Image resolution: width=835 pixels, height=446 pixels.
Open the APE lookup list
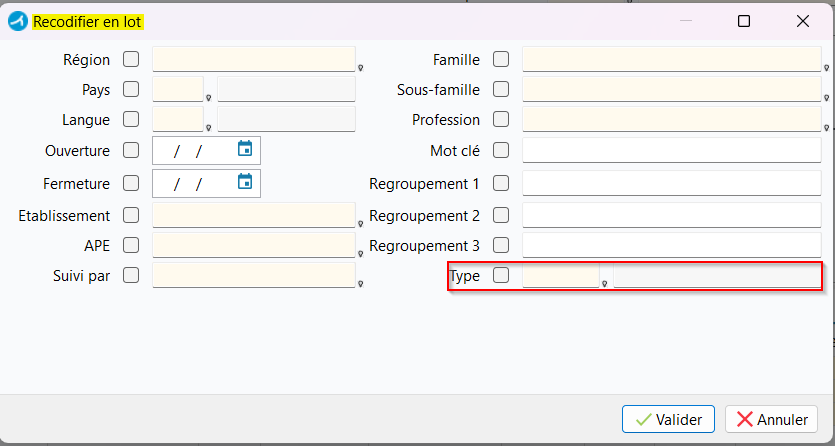pyautogui.click(x=361, y=254)
